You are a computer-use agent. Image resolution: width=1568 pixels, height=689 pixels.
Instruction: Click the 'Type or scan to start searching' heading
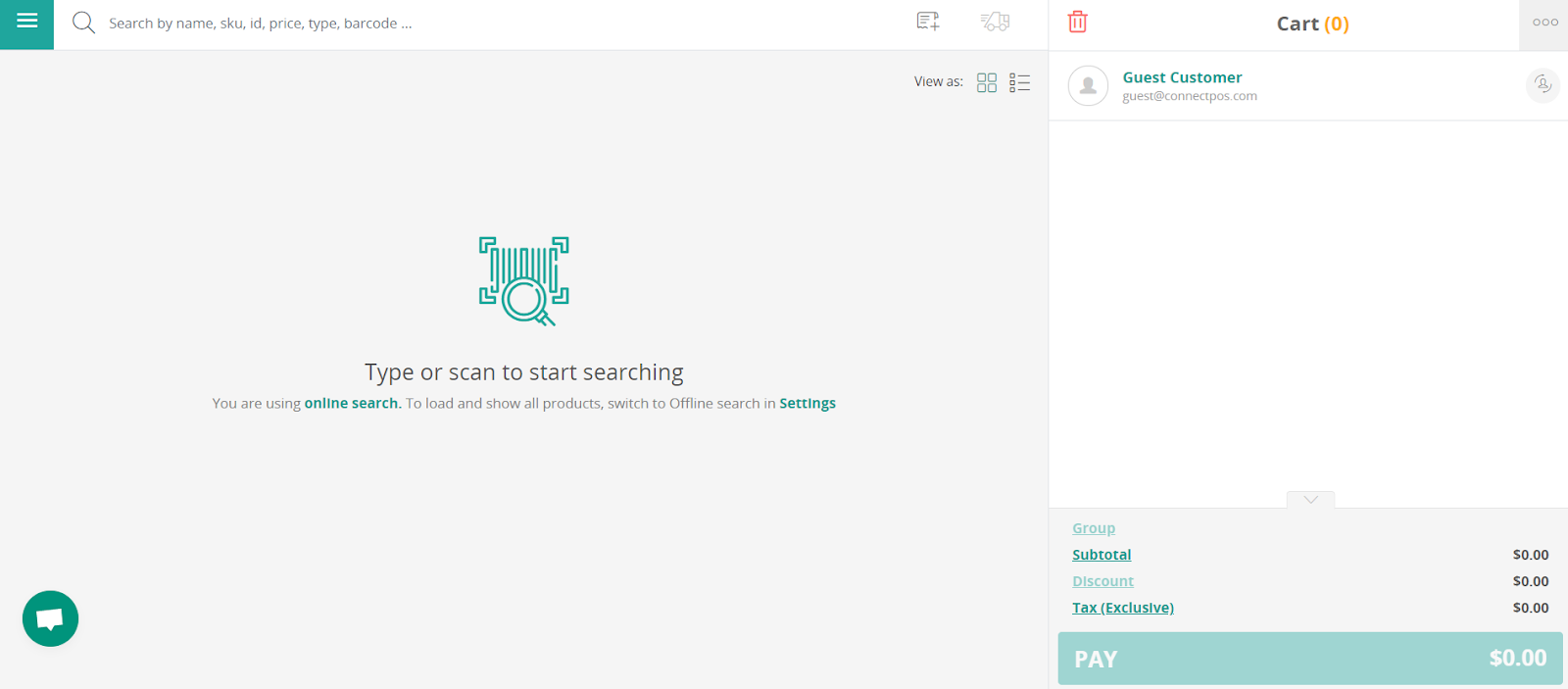[524, 372]
